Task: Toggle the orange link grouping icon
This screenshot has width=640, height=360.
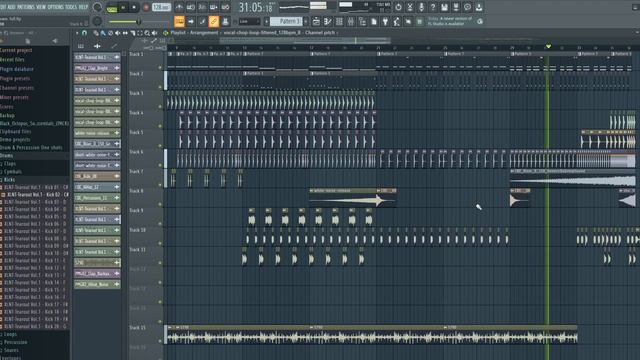Action: [213, 21]
